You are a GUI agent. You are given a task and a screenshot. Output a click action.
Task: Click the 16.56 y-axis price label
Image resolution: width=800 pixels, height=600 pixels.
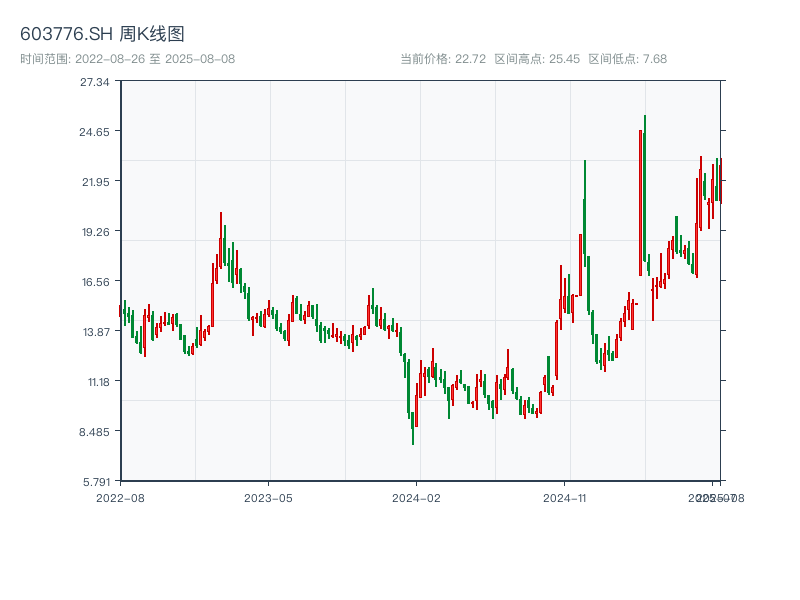pos(95,282)
